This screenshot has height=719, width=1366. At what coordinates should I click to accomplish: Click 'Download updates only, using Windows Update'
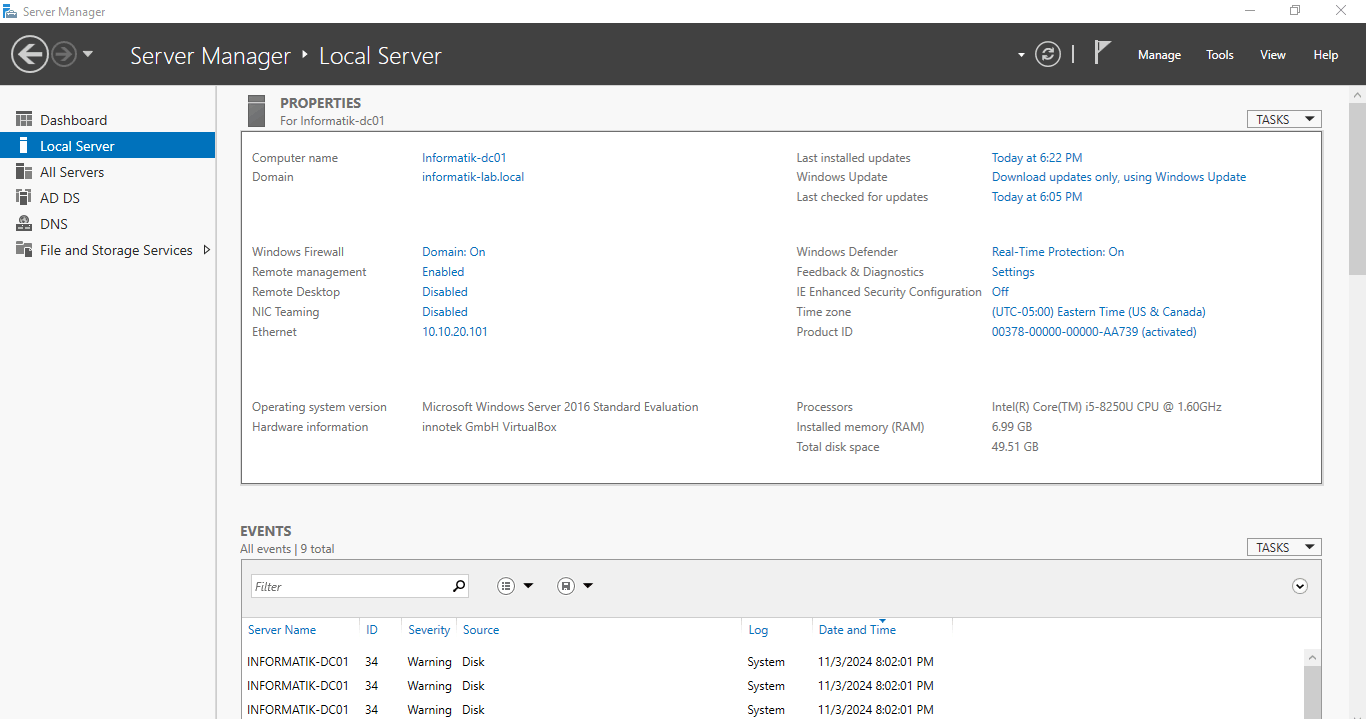click(1119, 177)
